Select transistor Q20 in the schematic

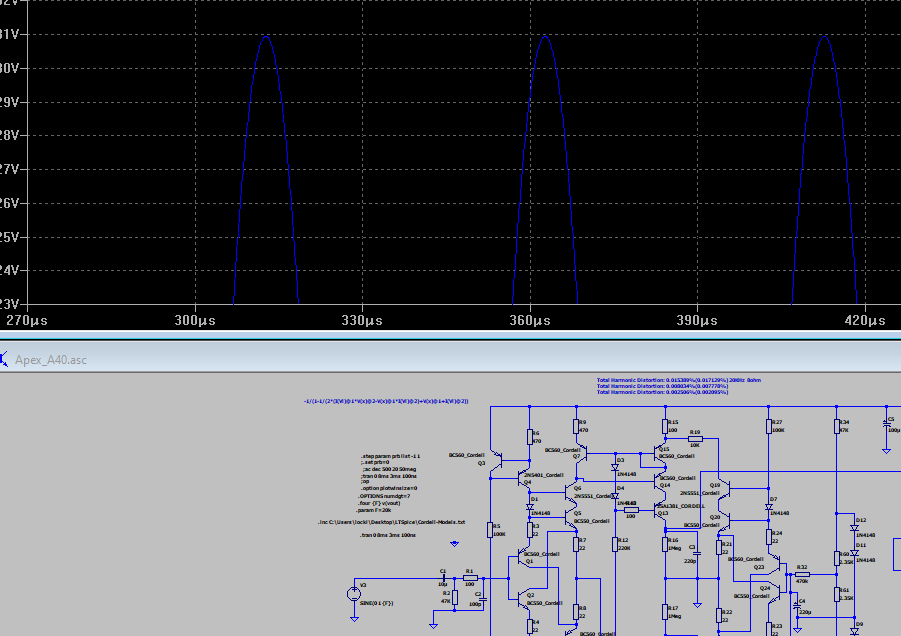click(x=724, y=521)
